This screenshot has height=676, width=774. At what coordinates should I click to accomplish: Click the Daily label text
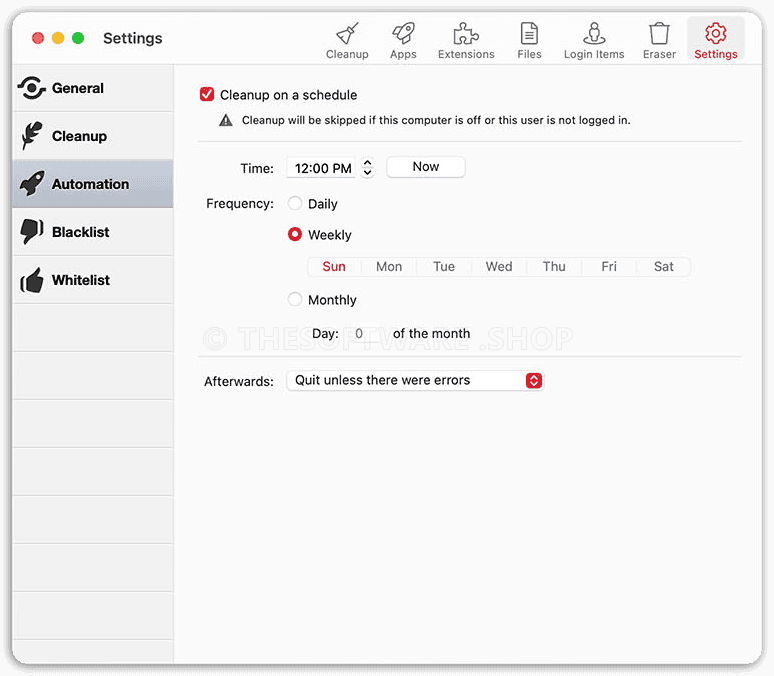coord(323,204)
